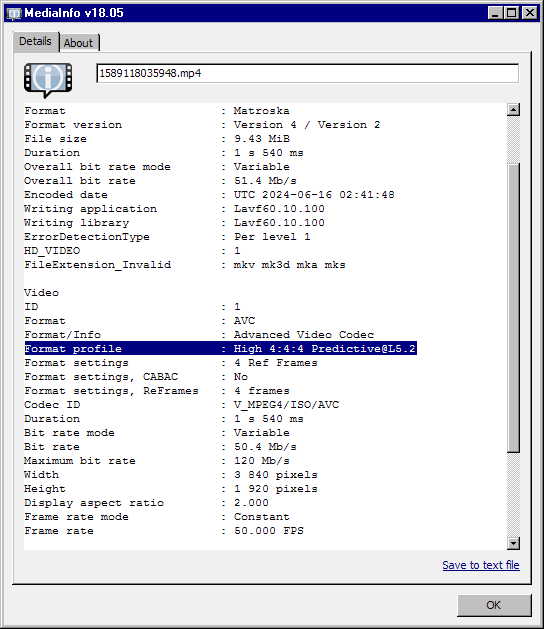Click the MediaInfo title bar app icon
The image size is (544, 629).
14,13
